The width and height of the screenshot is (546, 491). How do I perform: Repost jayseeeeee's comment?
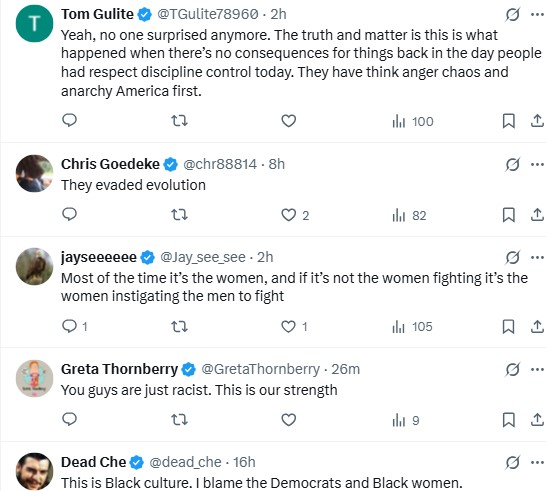(x=180, y=326)
